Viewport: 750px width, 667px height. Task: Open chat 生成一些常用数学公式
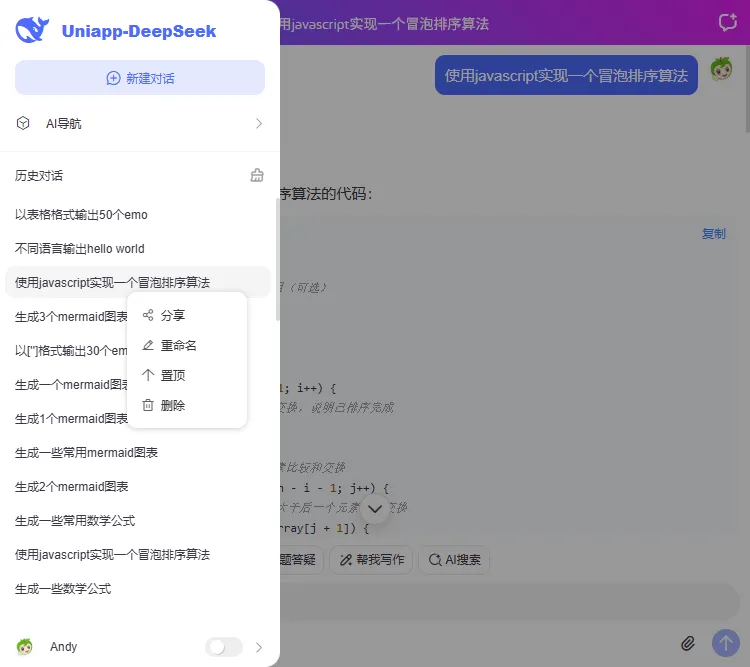[x=75, y=521]
